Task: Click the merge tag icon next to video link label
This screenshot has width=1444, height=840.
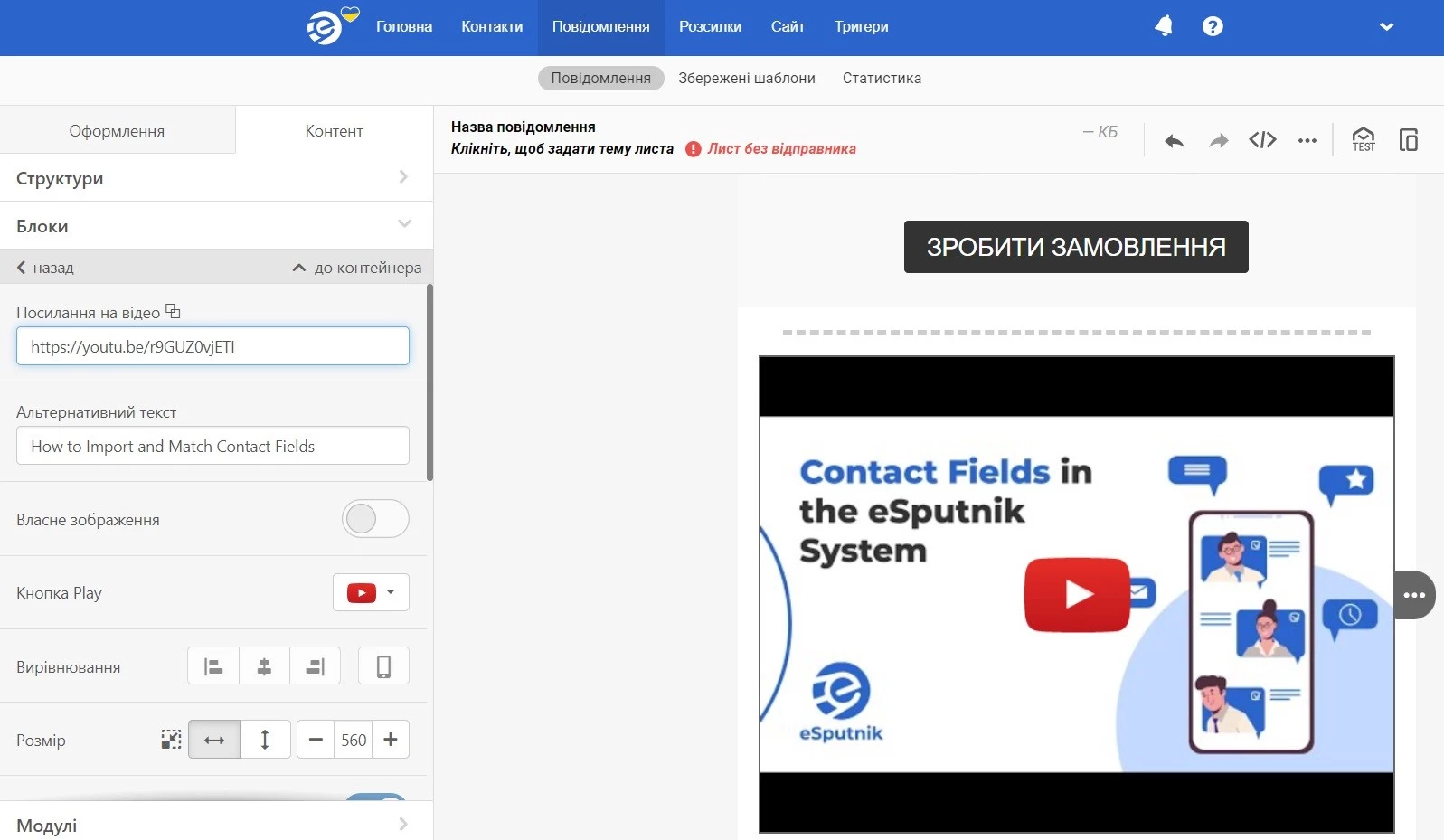Action: coord(173,312)
